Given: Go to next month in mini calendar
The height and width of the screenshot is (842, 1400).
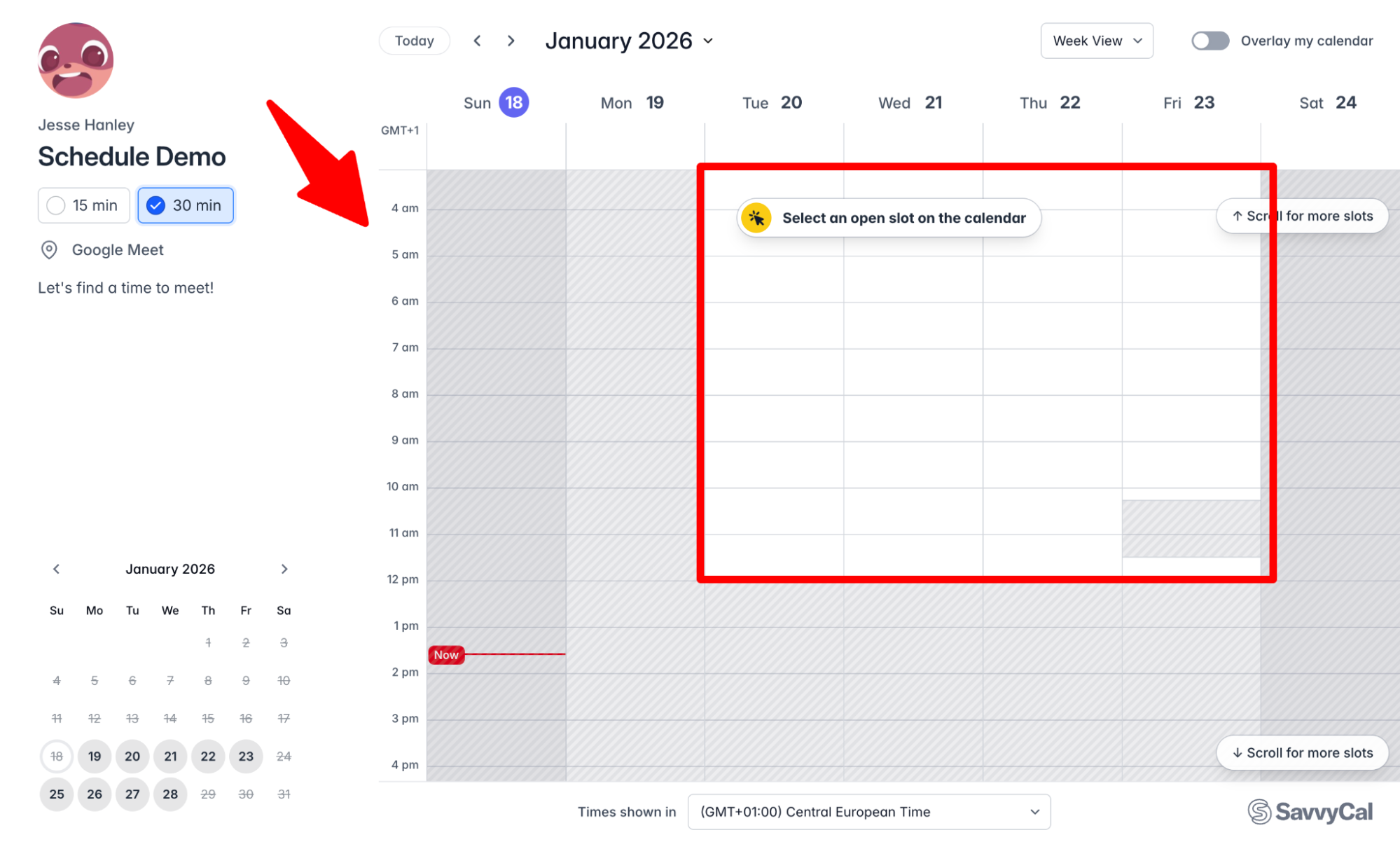Looking at the screenshot, I should point(284,569).
